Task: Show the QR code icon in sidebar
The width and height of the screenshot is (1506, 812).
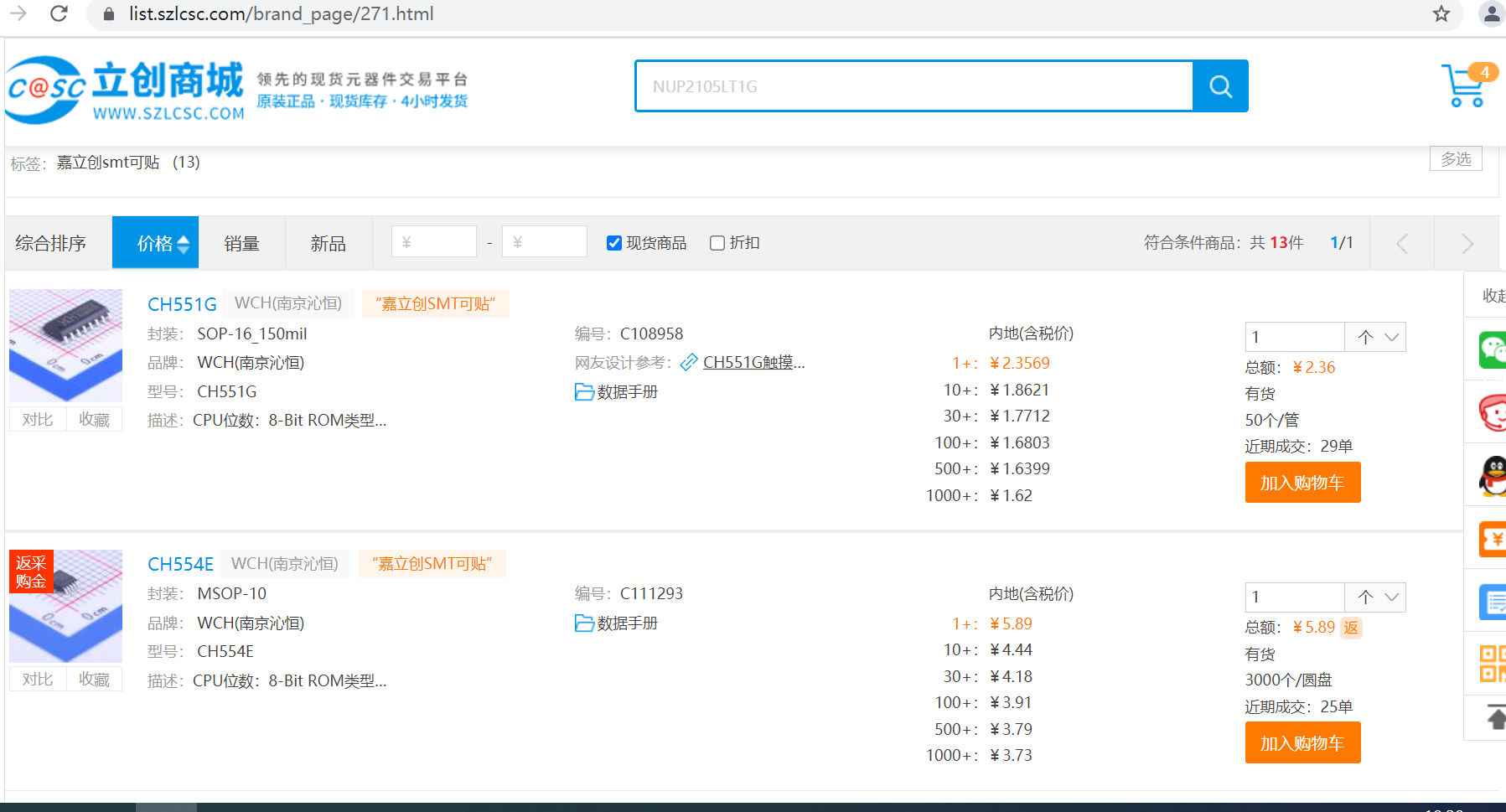Action: 1493,664
